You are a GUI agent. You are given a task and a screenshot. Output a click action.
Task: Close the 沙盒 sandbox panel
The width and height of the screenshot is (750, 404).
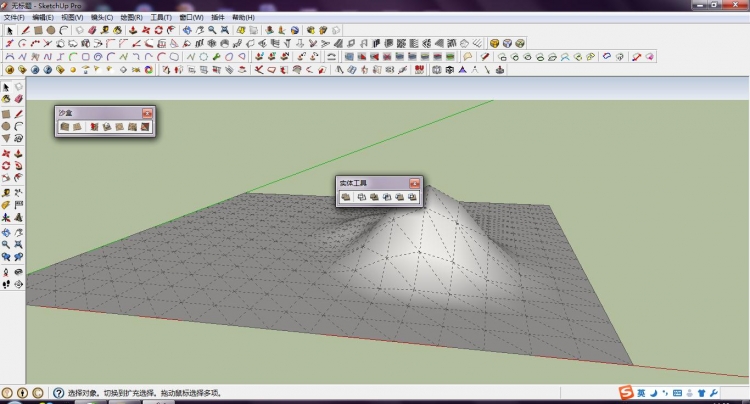click(x=147, y=113)
